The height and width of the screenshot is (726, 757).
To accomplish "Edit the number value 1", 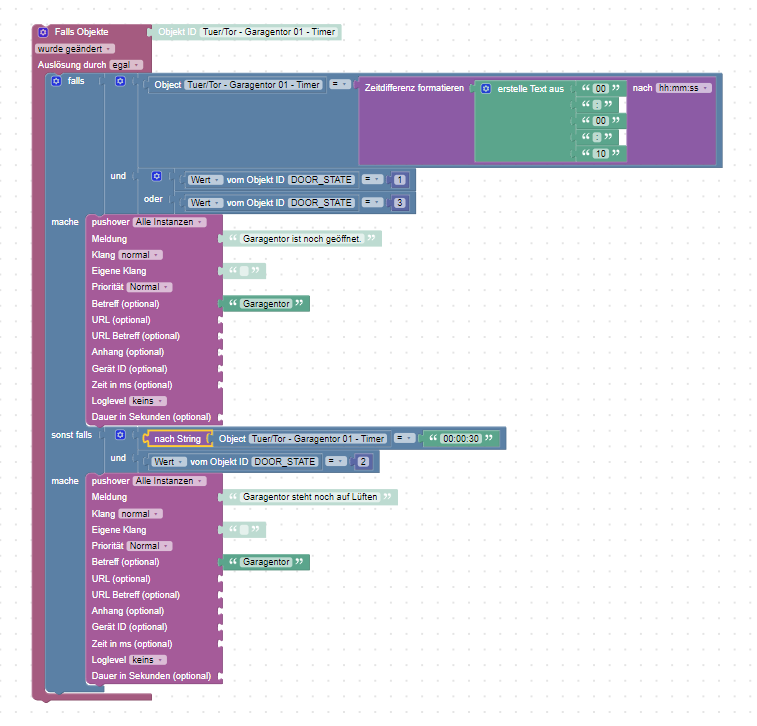I will tap(399, 180).
